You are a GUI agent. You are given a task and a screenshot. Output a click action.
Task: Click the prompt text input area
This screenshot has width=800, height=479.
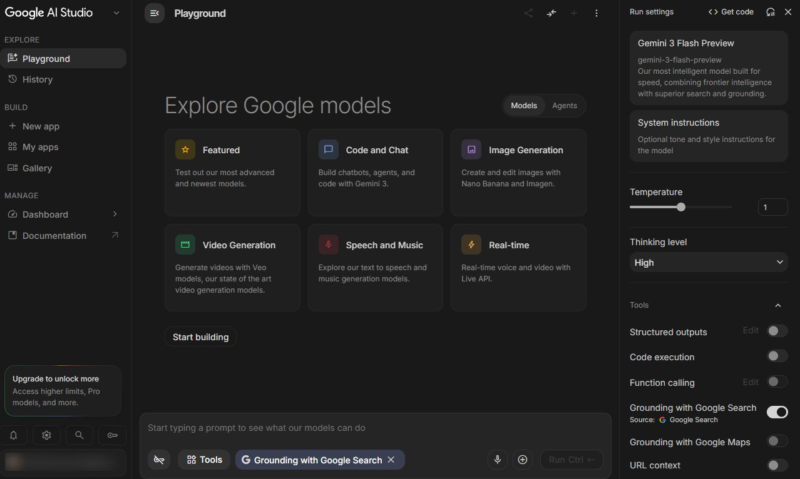click(x=375, y=428)
